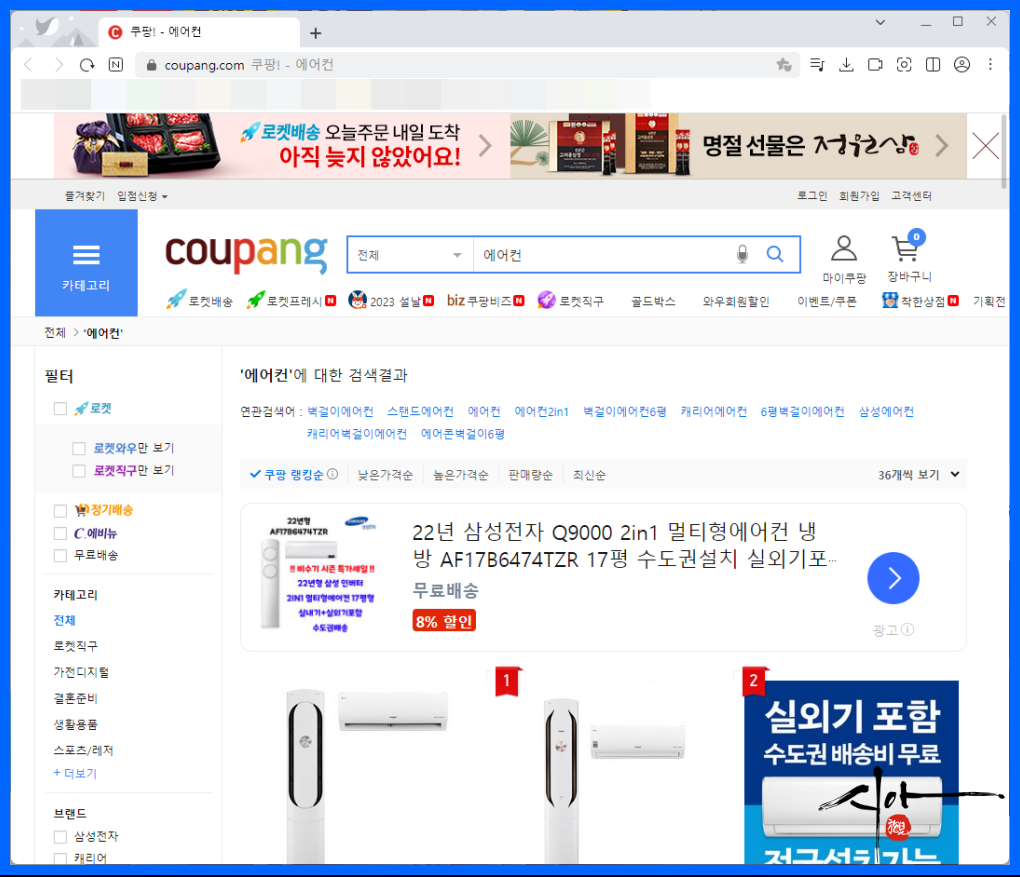
Task: Open the 로켓배송 meat gift banner
Action: coord(281,146)
